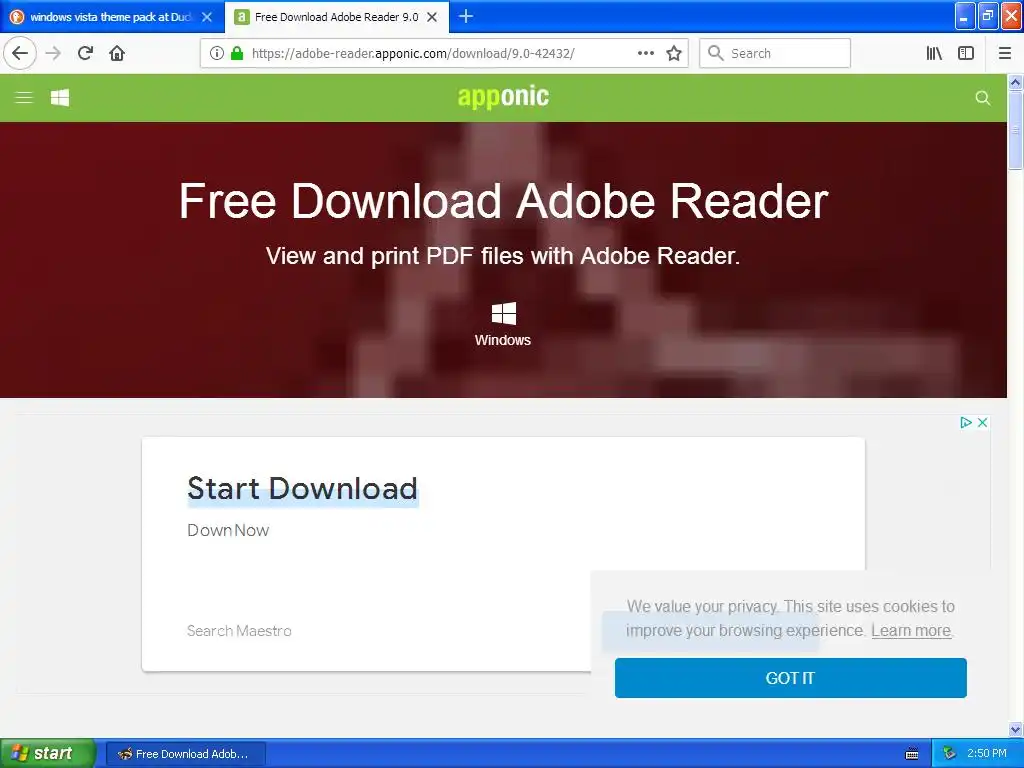Open the Windows start menu
Viewport: 1024px width, 768px height.
click(x=48, y=753)
